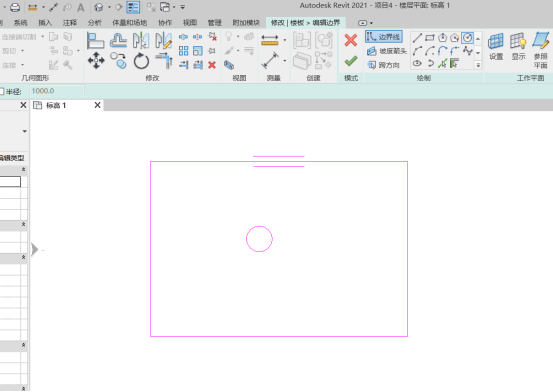Select the Split Element tool
553x392 pixels.
click(183, 37)
